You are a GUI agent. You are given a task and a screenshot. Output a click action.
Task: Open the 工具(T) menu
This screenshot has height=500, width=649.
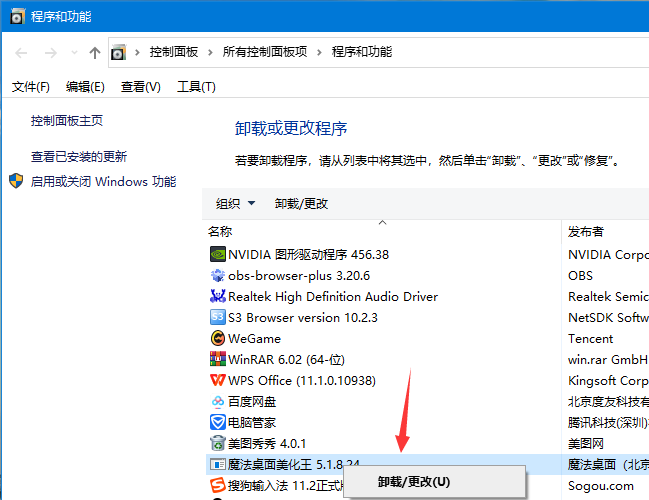point(196,87)
